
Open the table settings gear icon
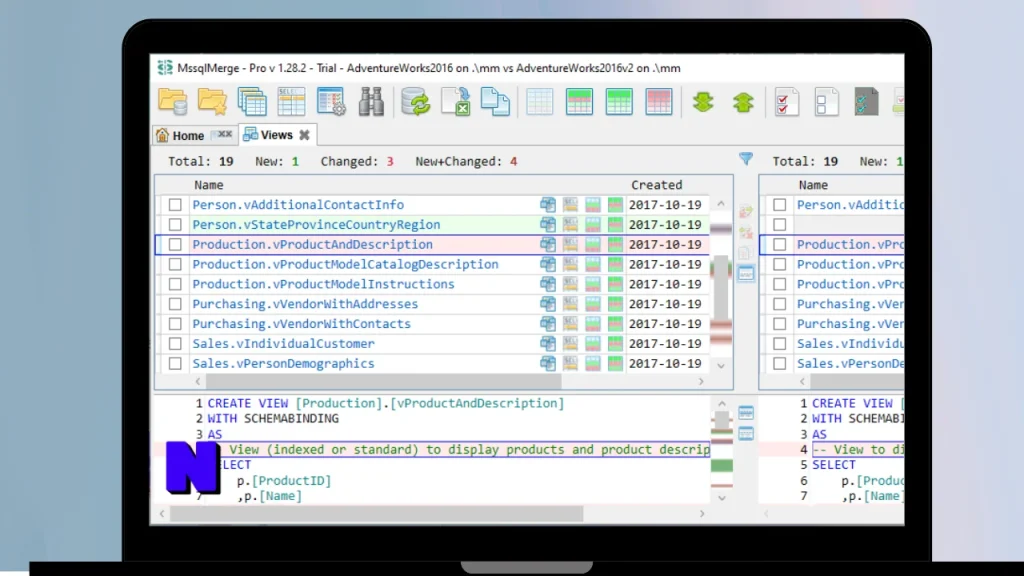331,102
